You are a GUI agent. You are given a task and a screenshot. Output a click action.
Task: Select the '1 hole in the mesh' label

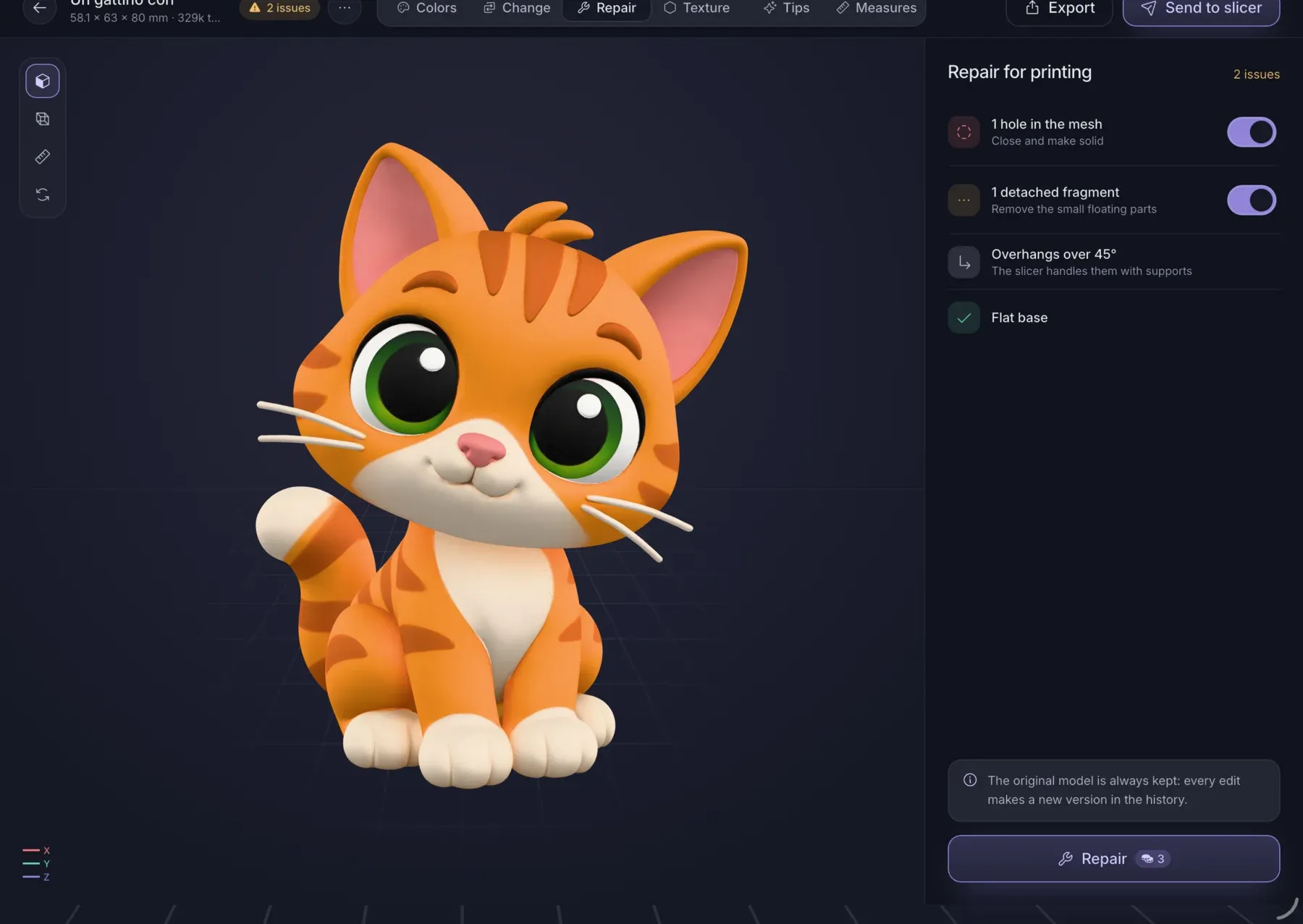pos(1047,124)
